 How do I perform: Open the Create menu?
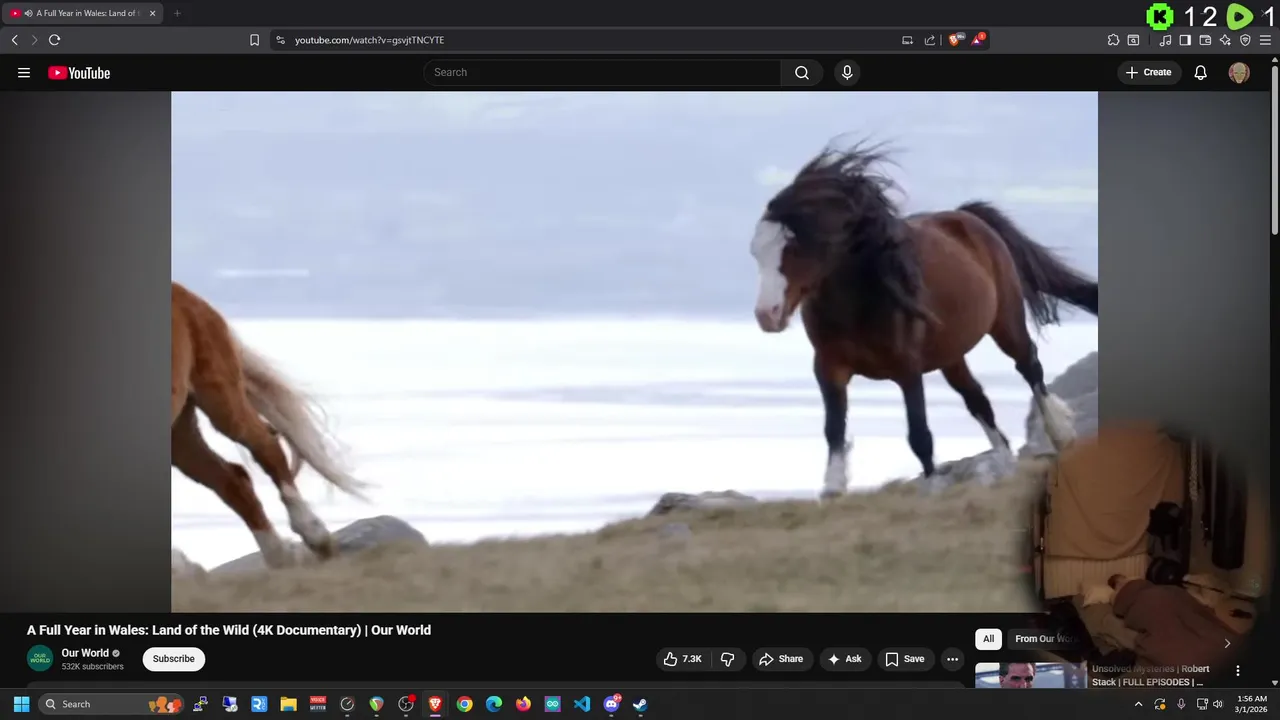point(1149,72)
